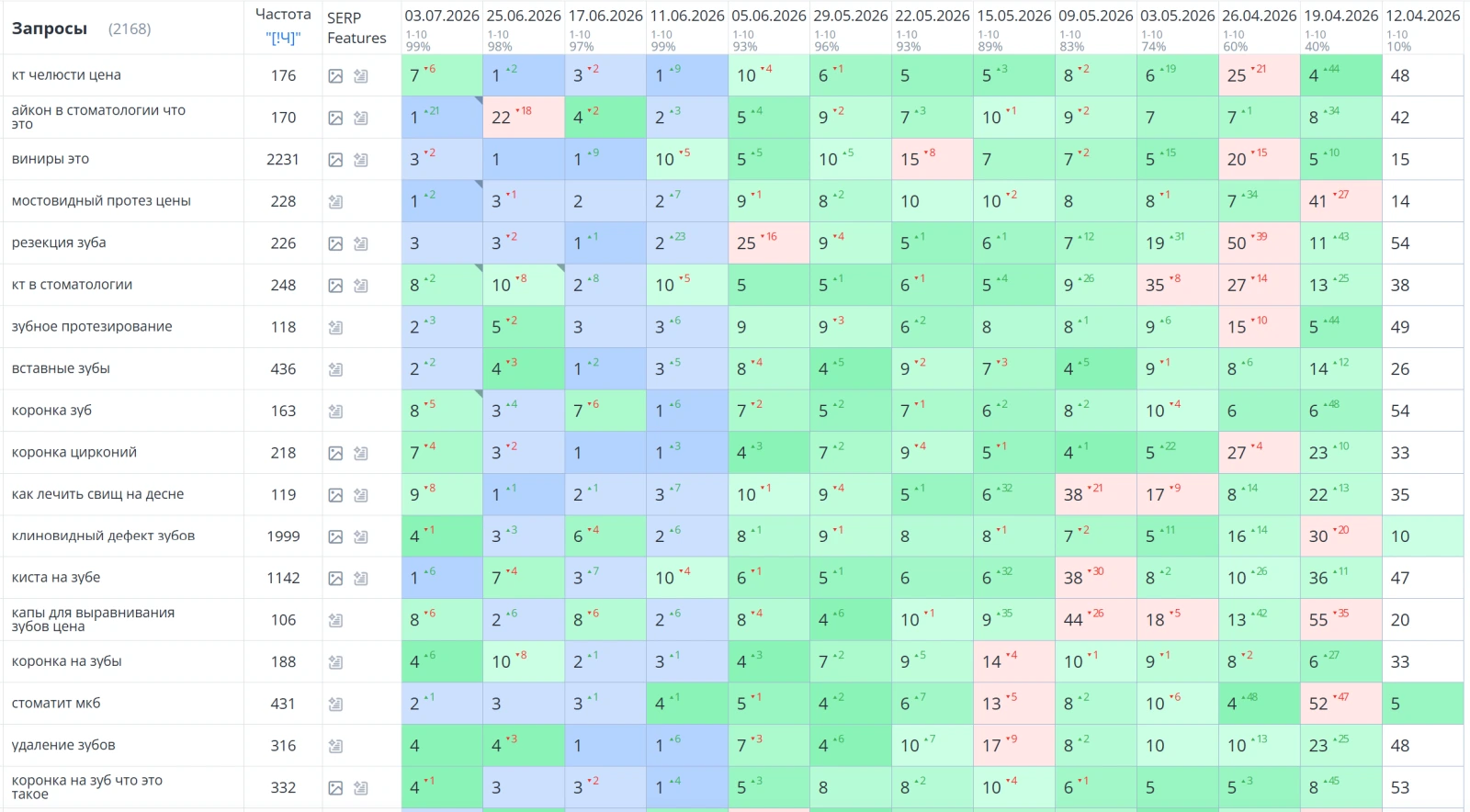Click the 'Частота' column header
Screen dimensions: 1470x812
tap(283, 14)
